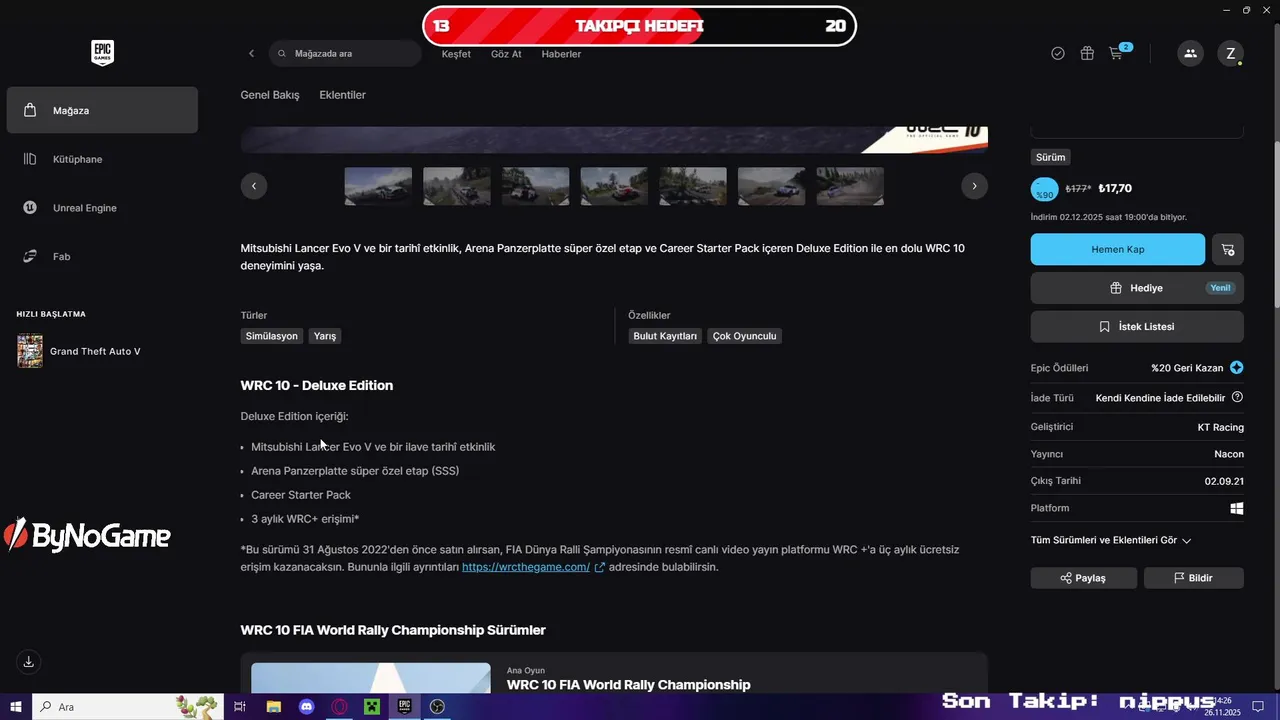
Task: Open the Windows notification center icon
Action: (1258, 707)
